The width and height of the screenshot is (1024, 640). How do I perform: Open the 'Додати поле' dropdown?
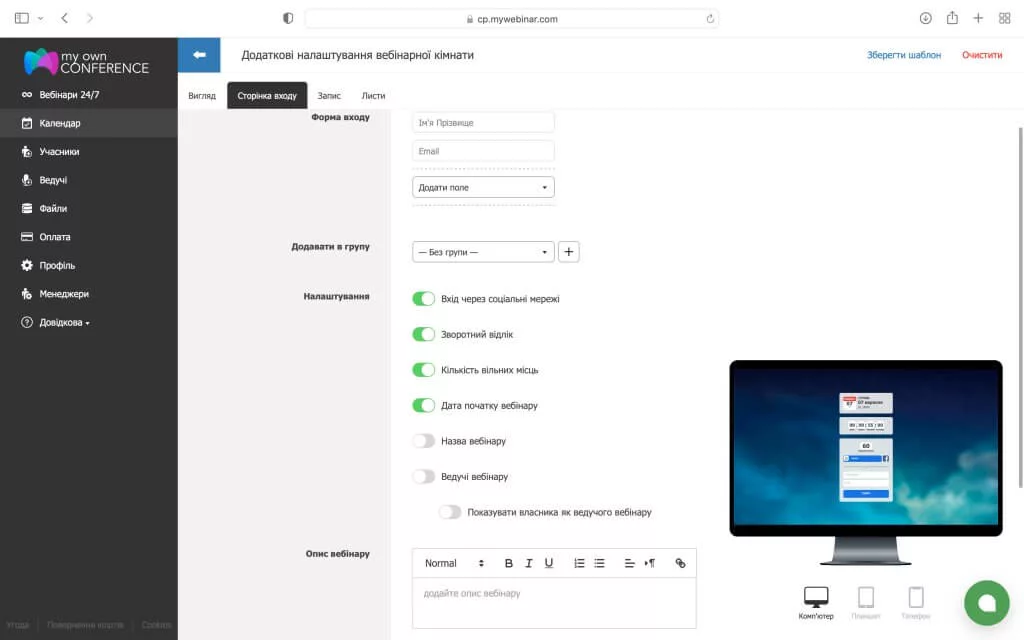click(x=483, y=187)
